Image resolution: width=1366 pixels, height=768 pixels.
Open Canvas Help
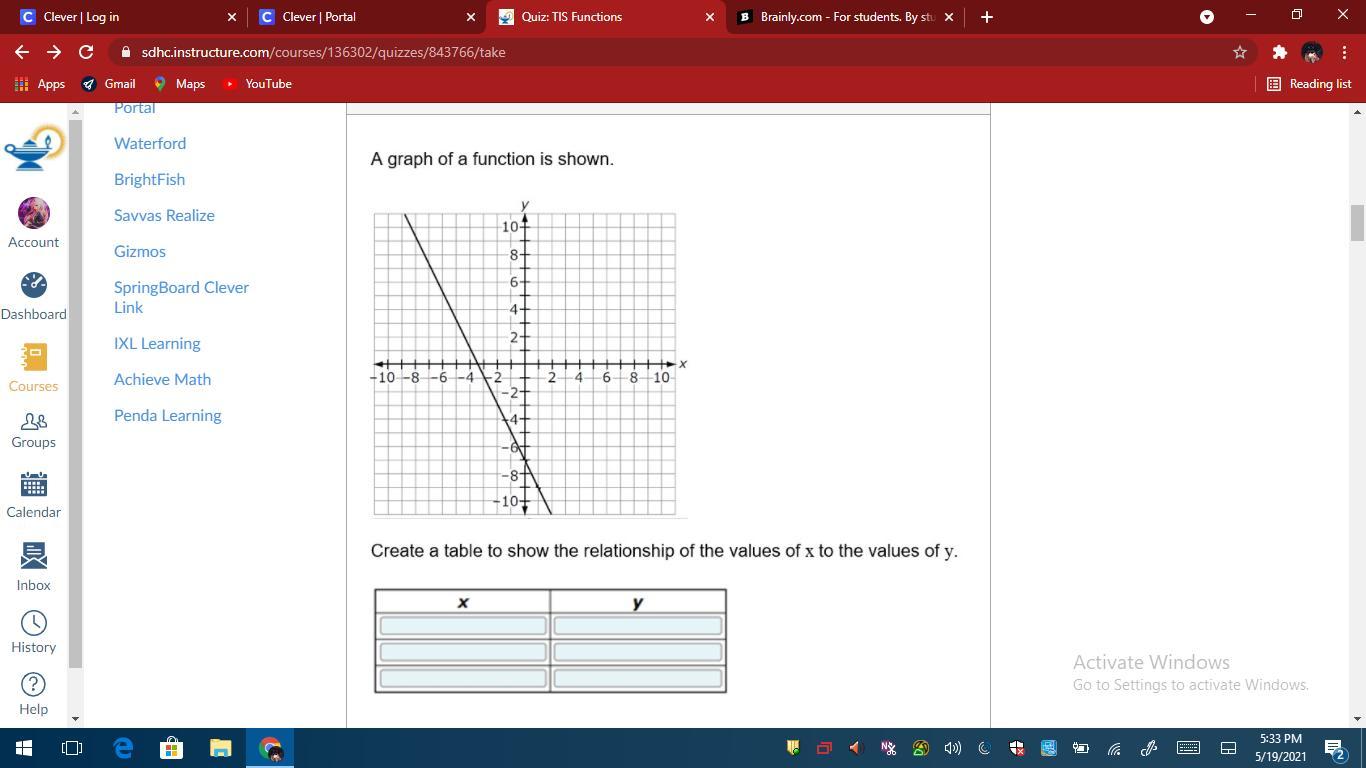pos(34,694)
